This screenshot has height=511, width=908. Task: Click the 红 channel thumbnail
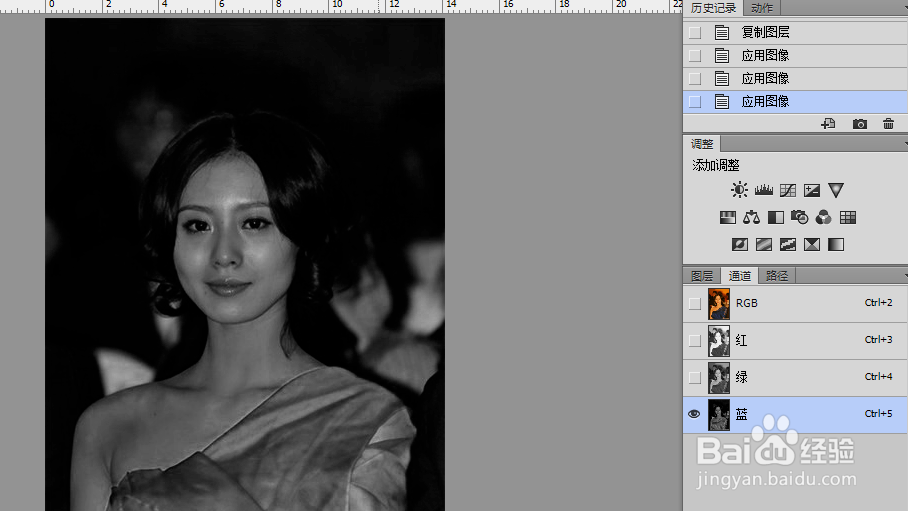coord(719,341)
